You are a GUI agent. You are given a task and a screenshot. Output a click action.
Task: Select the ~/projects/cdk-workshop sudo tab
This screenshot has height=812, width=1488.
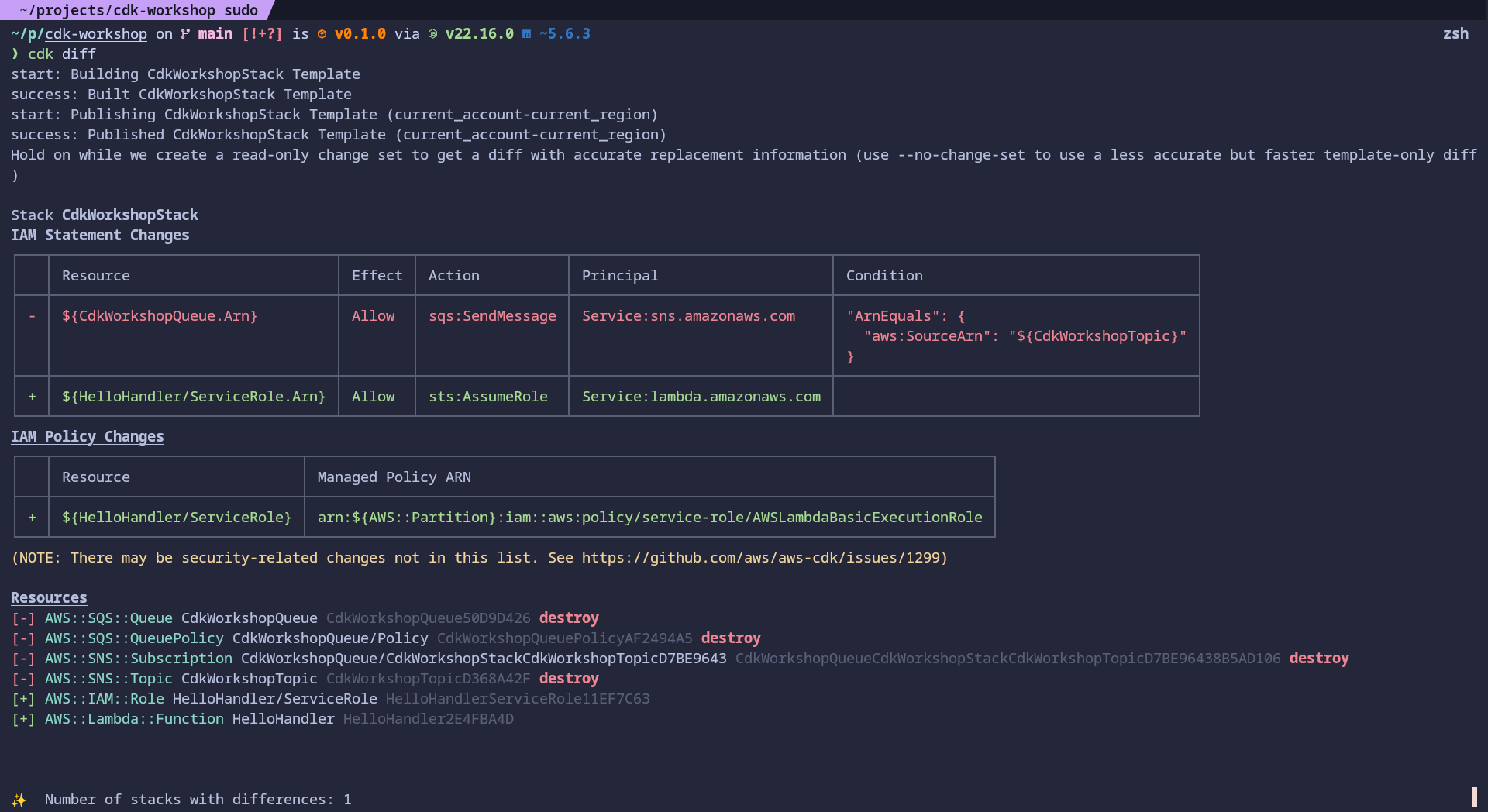138,10
